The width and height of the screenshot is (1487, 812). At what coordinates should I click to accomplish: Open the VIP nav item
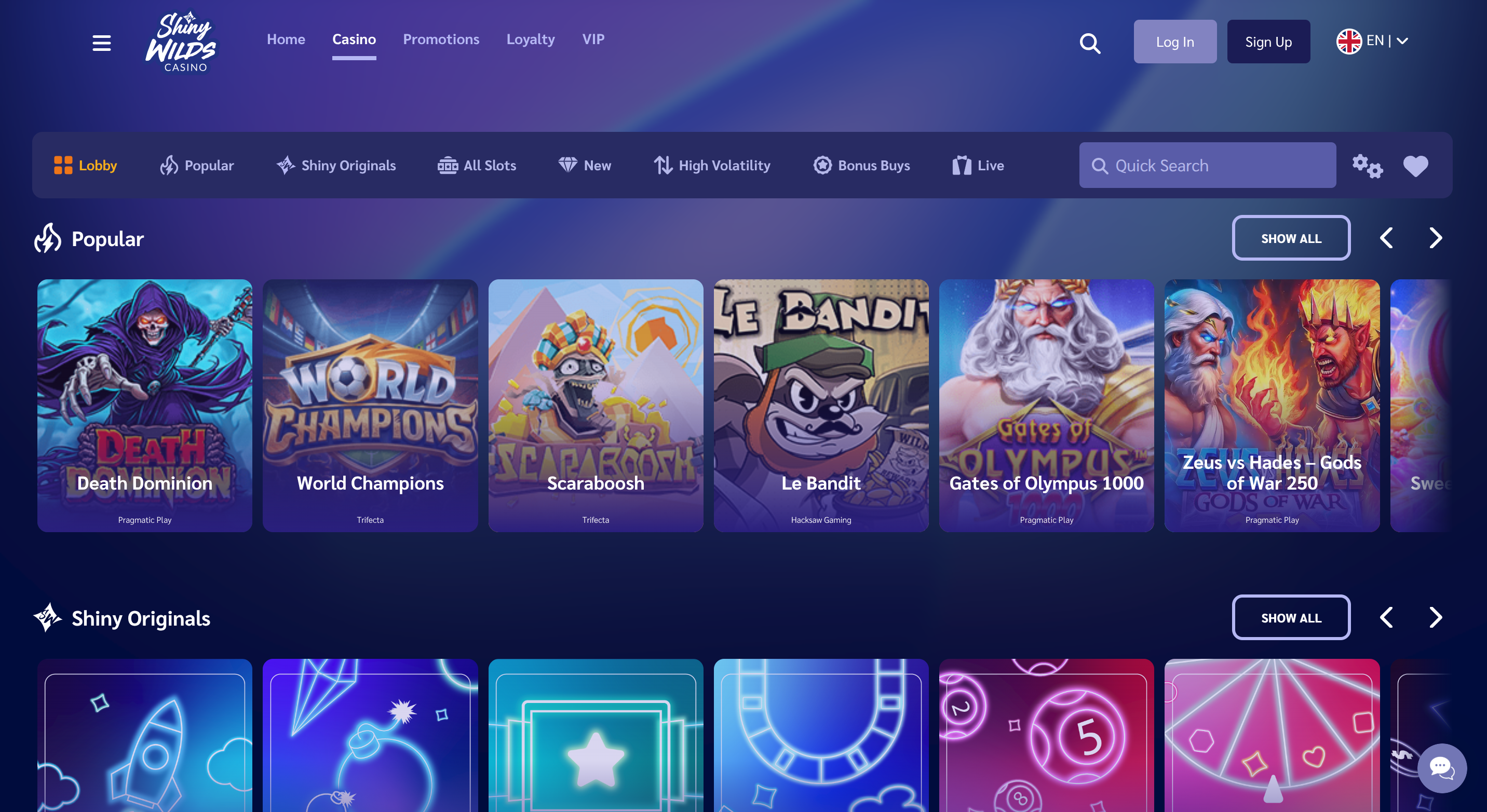(593, 39)
